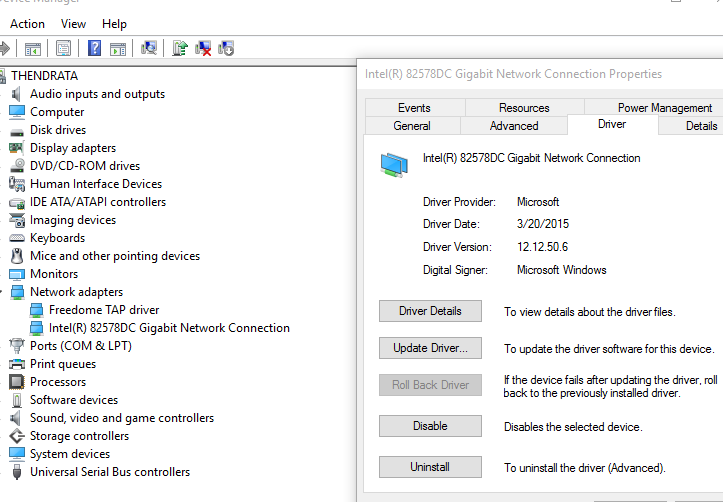
Task: Click the Uninstall button in Properties dialog
Action: point(430,467)
